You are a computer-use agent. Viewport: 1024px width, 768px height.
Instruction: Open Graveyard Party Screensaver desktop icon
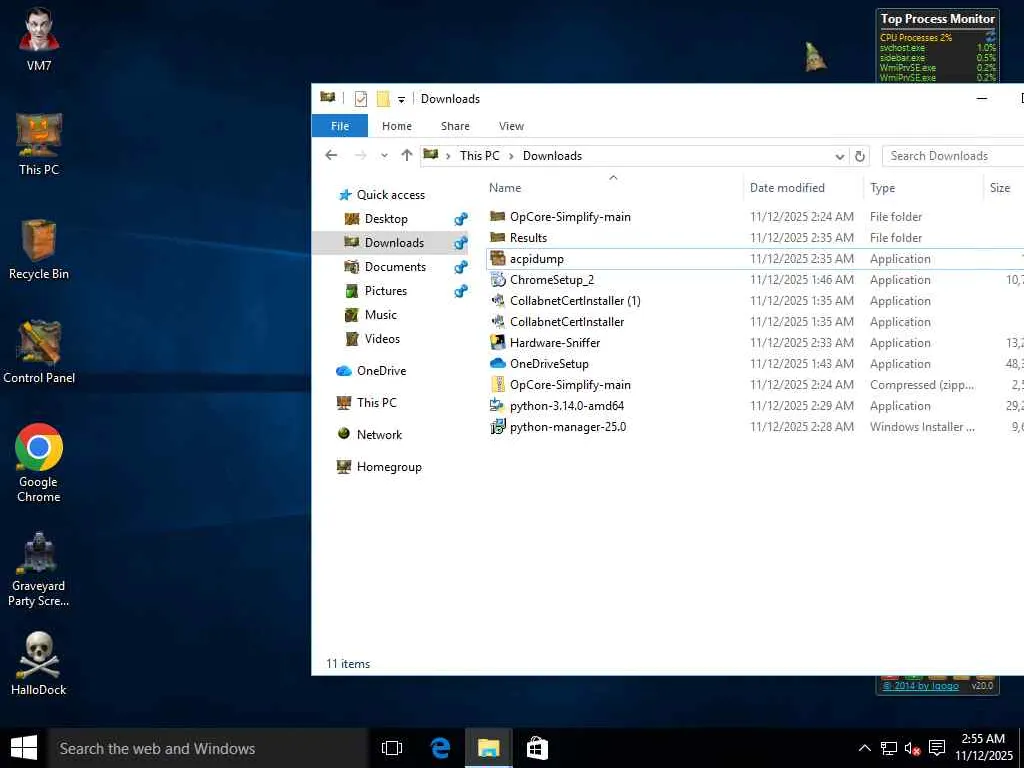pyautogui.click(x=38, y=554)
